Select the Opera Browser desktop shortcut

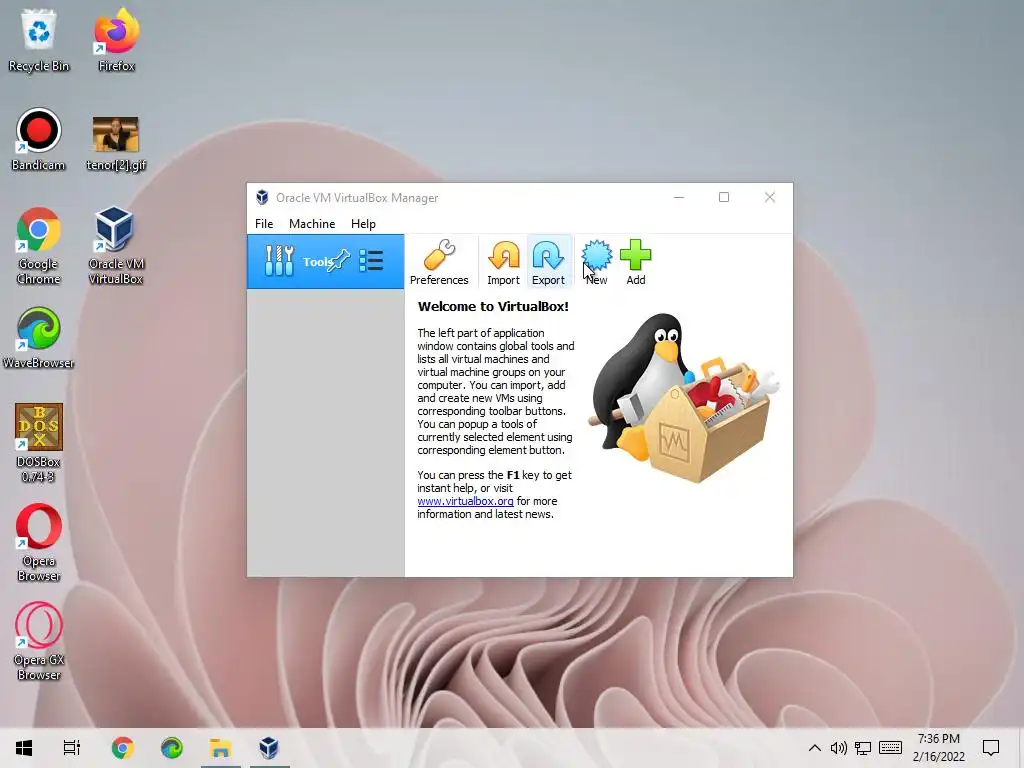(39, 543)
